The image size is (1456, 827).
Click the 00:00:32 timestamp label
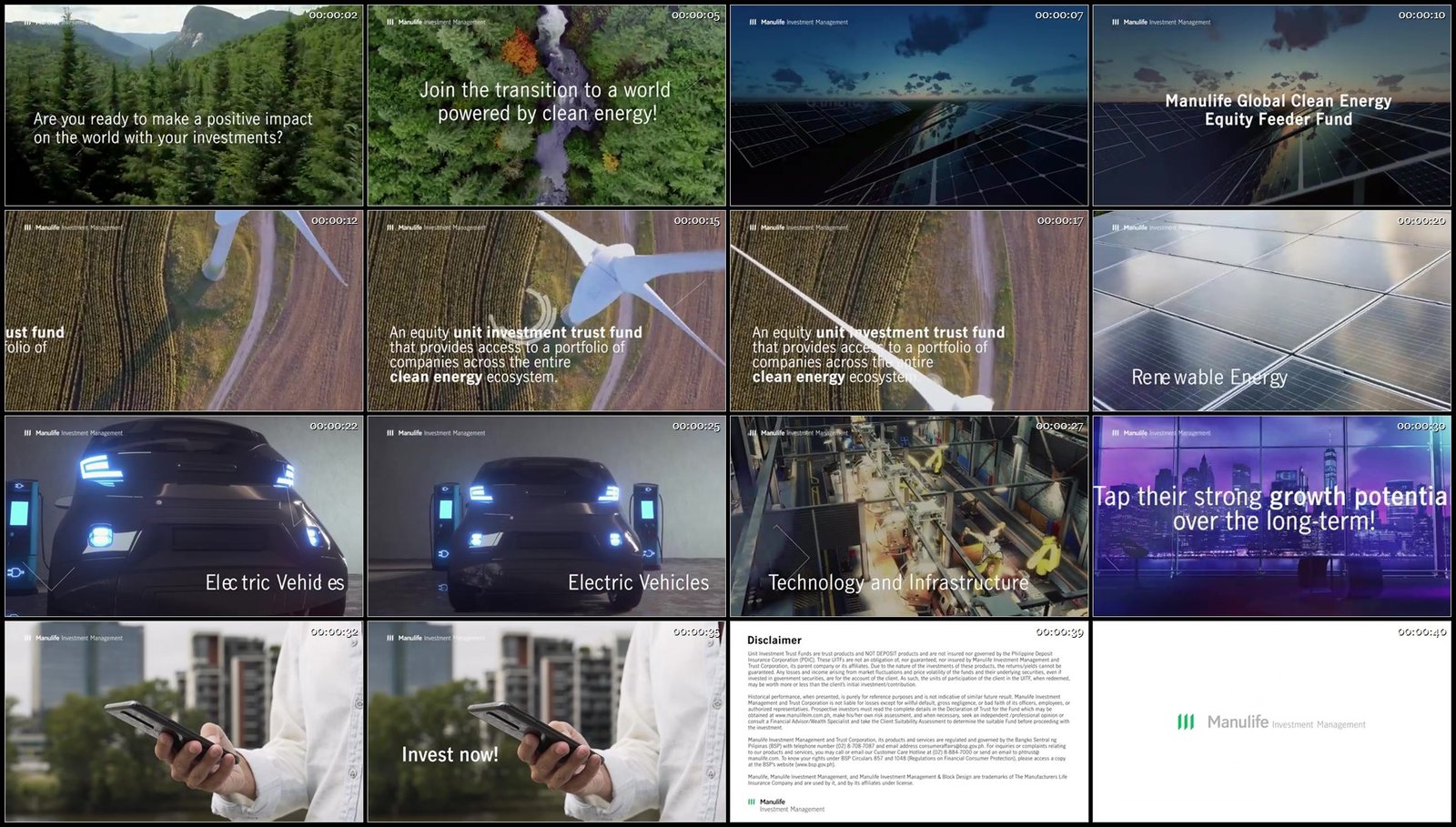(x=334, y=631)
